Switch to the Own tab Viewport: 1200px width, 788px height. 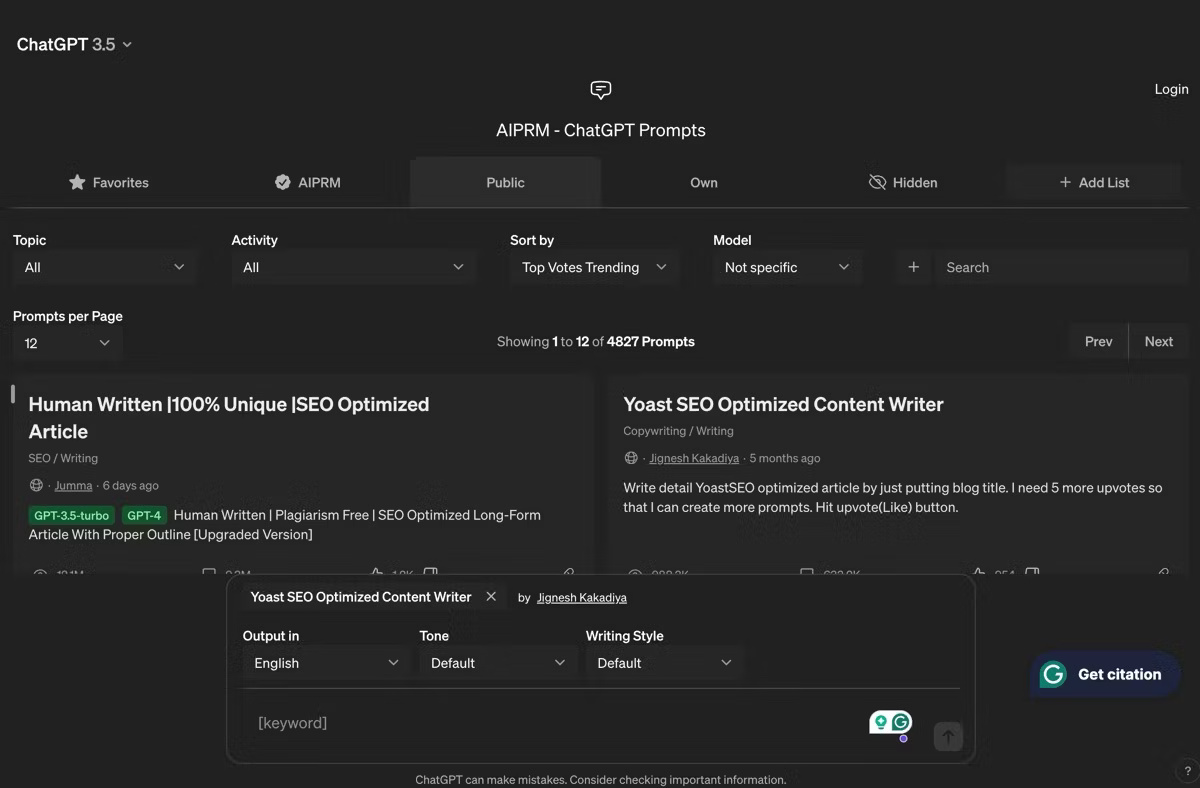[703, 182]
